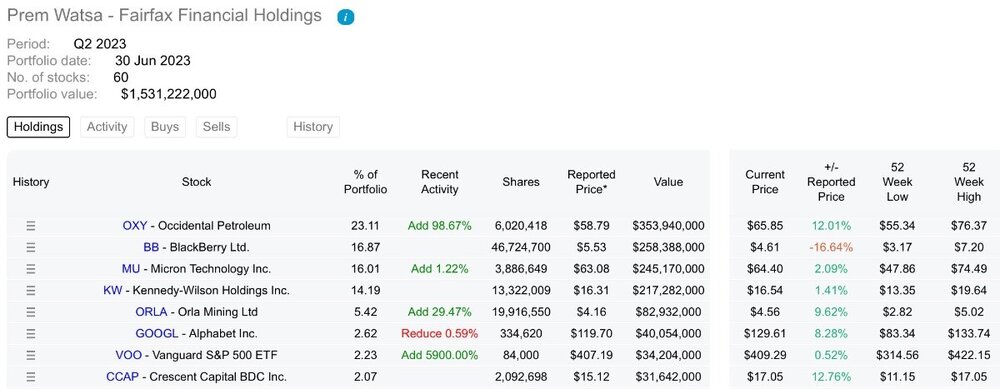Click the History column header

[x=31, y=182]
